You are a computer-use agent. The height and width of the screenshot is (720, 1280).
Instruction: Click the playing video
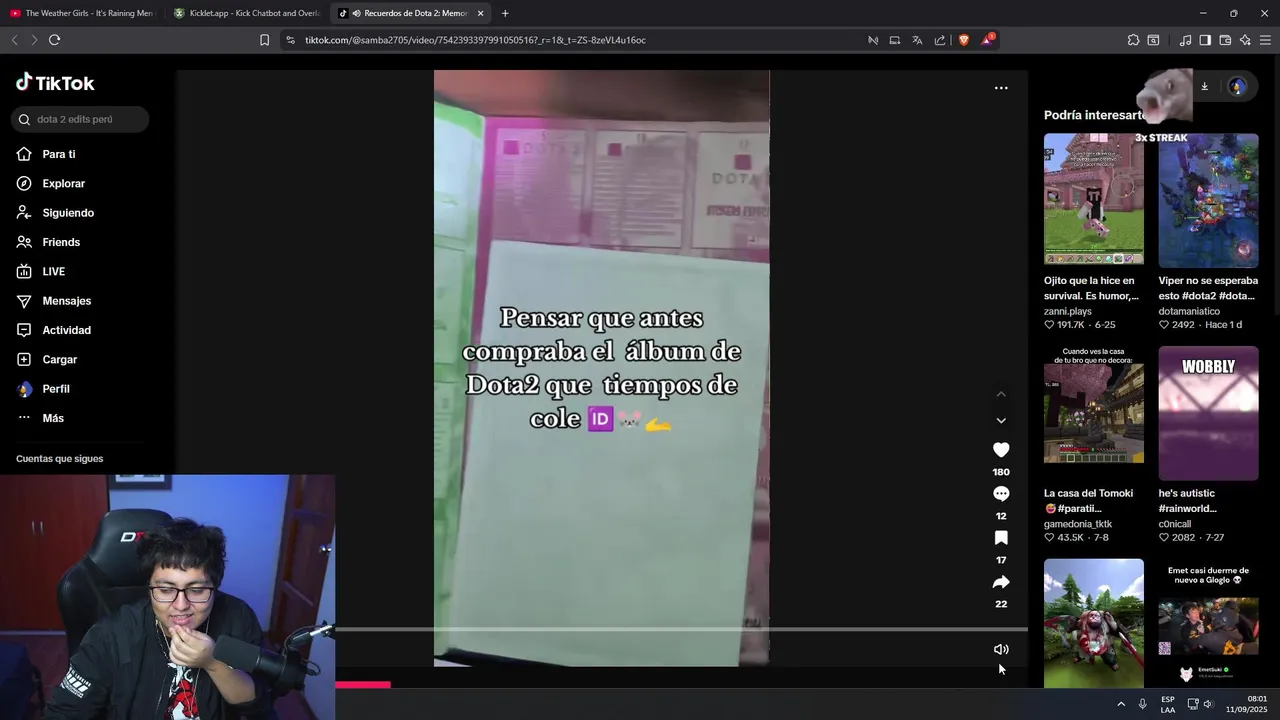tap(601, 368)
